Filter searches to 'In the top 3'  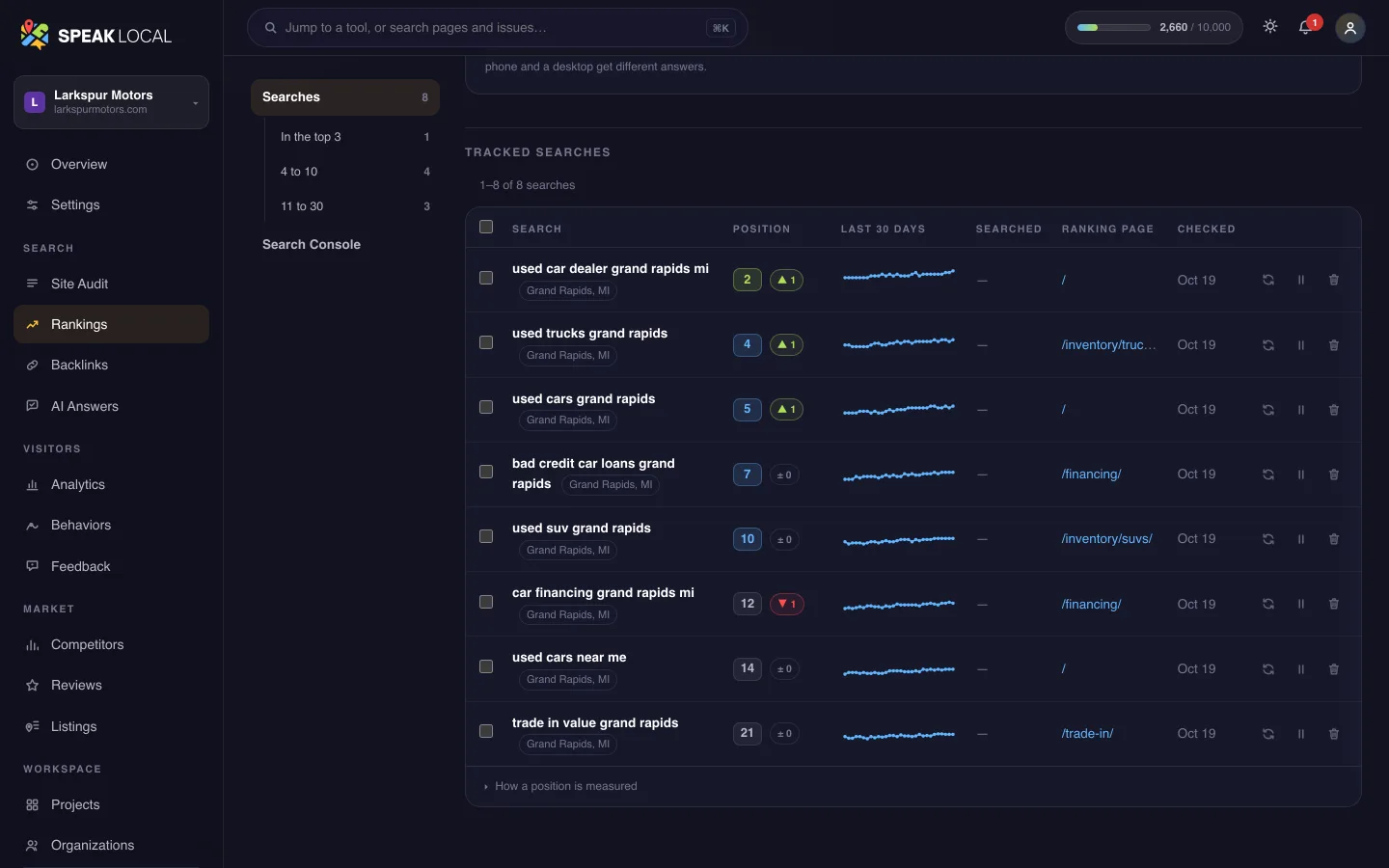353,137
